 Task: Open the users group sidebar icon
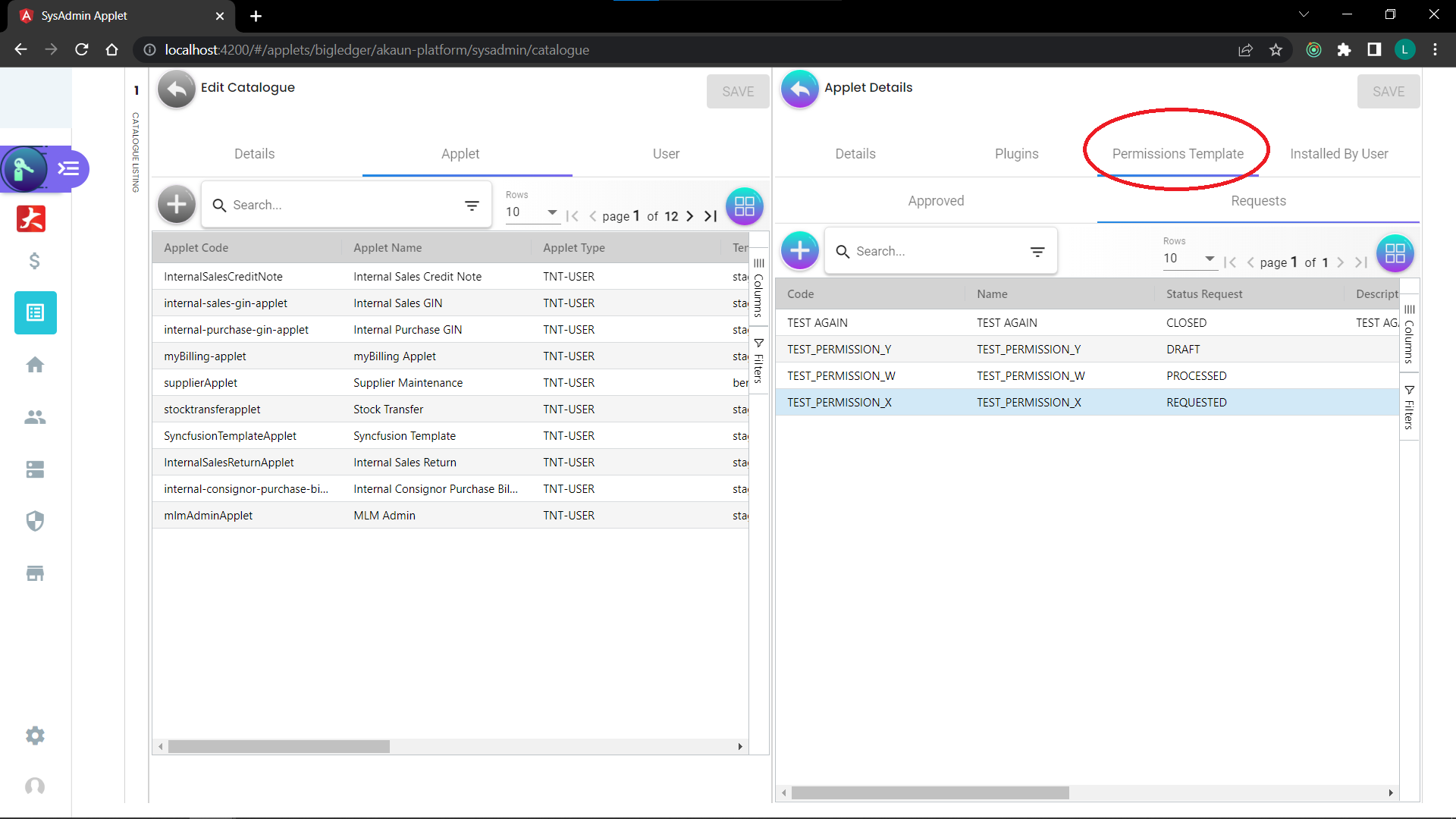pyautogui.click(x=35, y=417)
